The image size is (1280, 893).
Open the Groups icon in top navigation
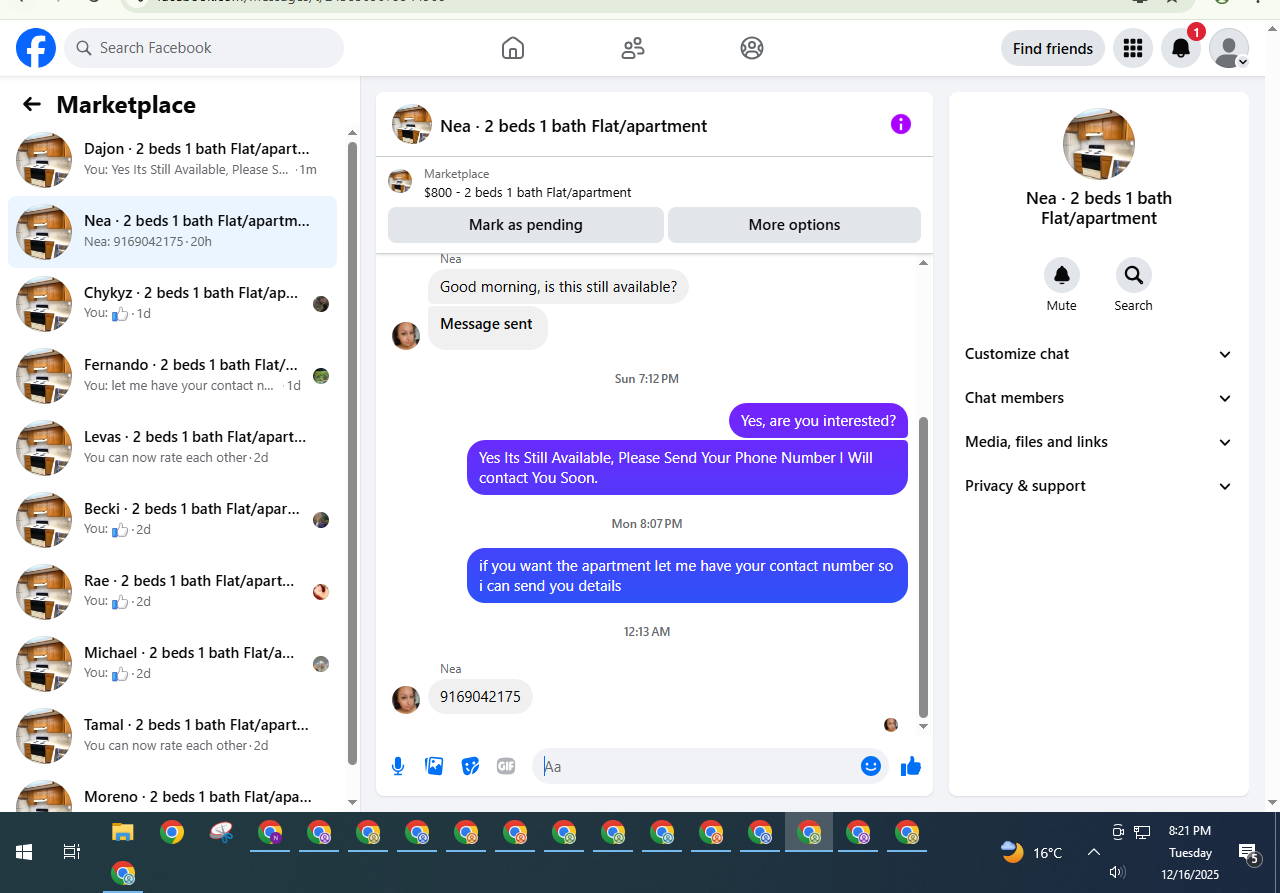(x=752, y=48)
